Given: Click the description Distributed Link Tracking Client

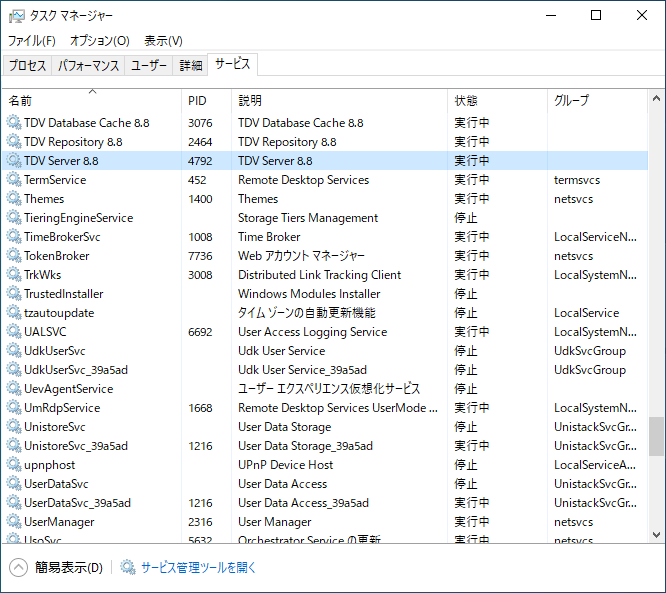Looking at the screenshot, I should pos(319,275).
